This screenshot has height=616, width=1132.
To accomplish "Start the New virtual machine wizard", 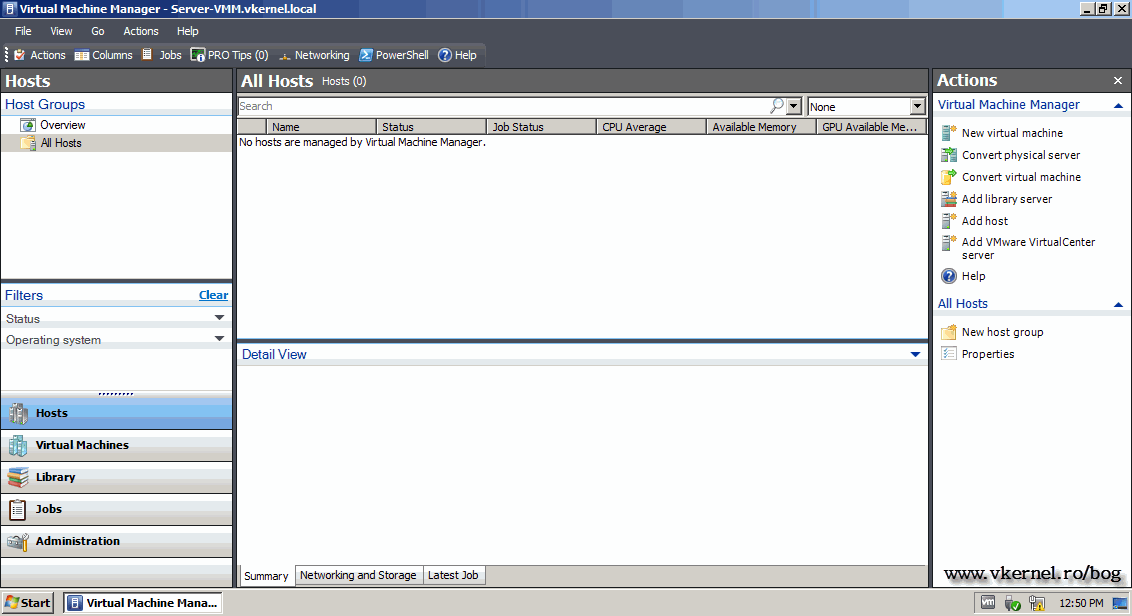I will (1012, 132).
